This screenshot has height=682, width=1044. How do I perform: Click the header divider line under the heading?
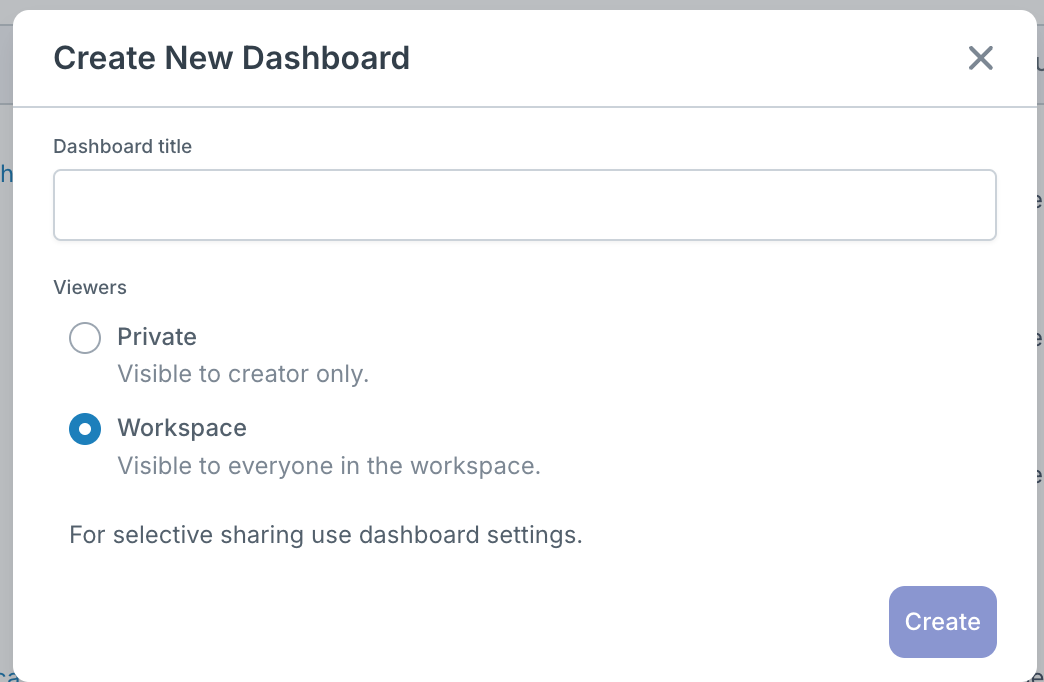pyautogui.click(x=524, y=106)
